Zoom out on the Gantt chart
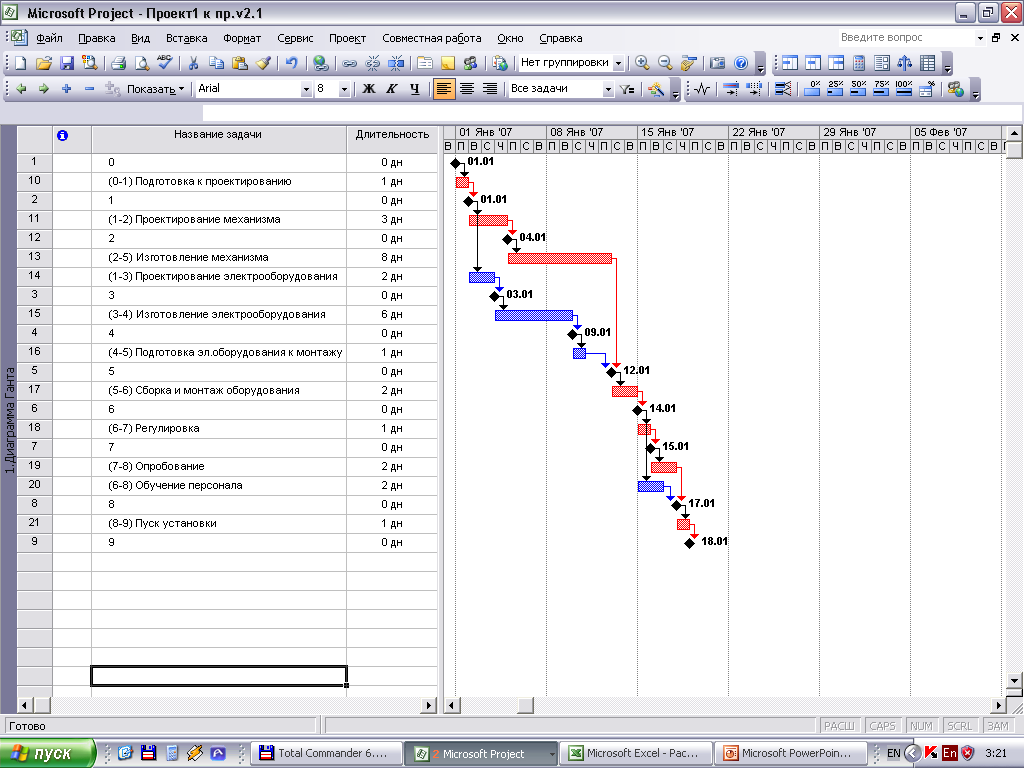This screenshot has height=768, width=1024. 665,63
